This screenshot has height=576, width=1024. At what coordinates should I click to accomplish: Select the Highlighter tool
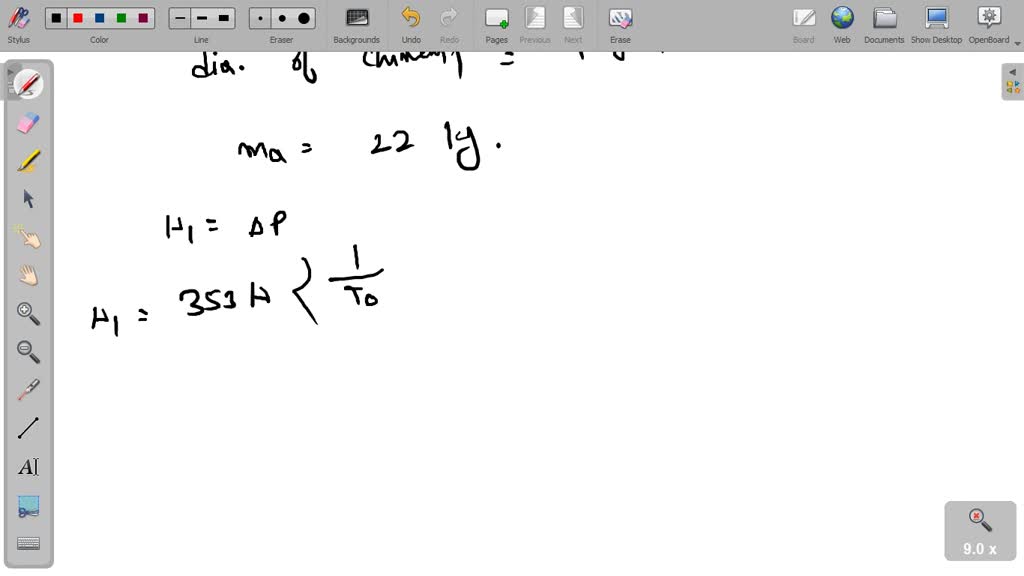[28, 160]
